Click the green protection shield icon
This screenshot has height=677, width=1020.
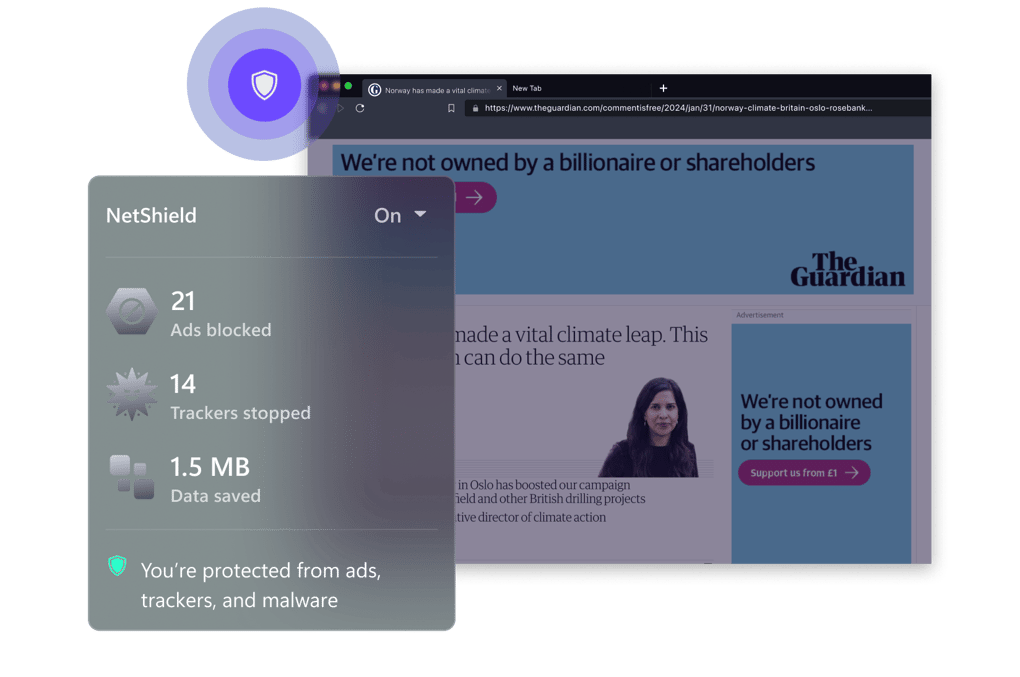tap(118, 567)
